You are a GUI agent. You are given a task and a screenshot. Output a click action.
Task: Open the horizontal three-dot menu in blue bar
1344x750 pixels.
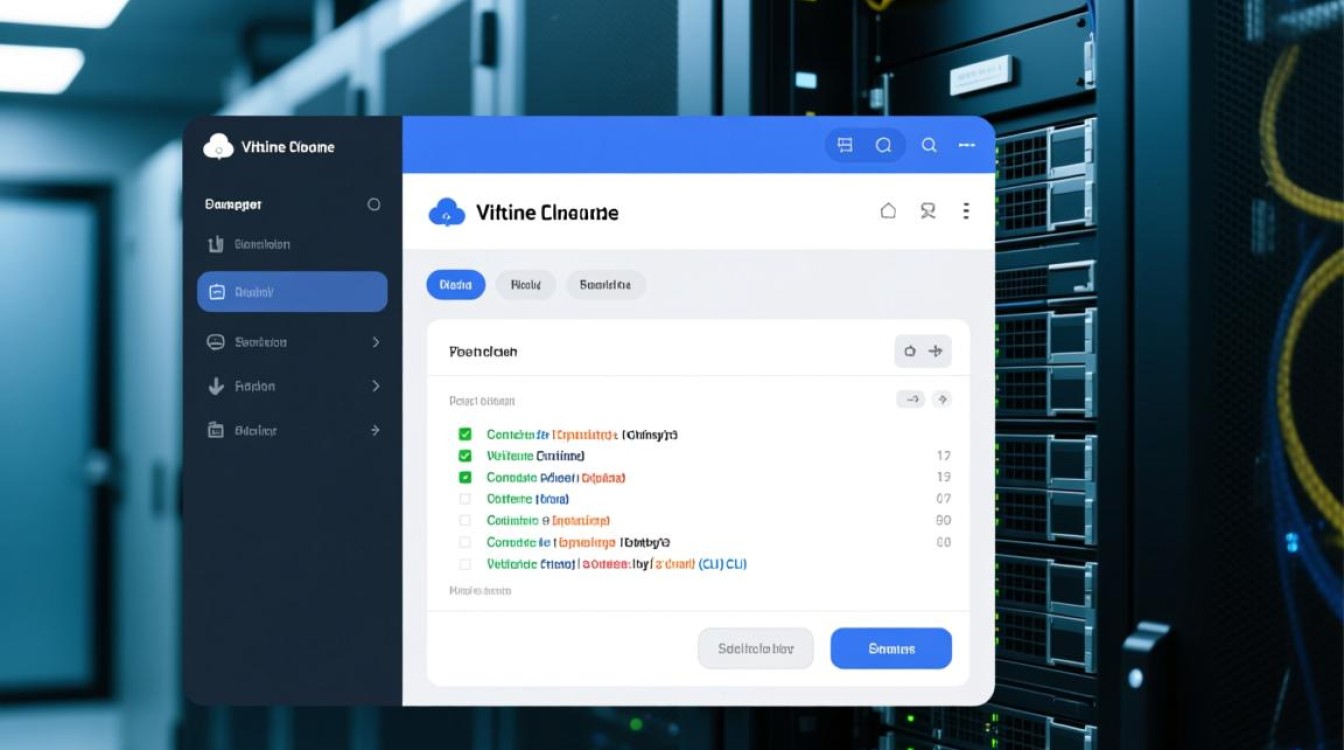click(966, 145)
